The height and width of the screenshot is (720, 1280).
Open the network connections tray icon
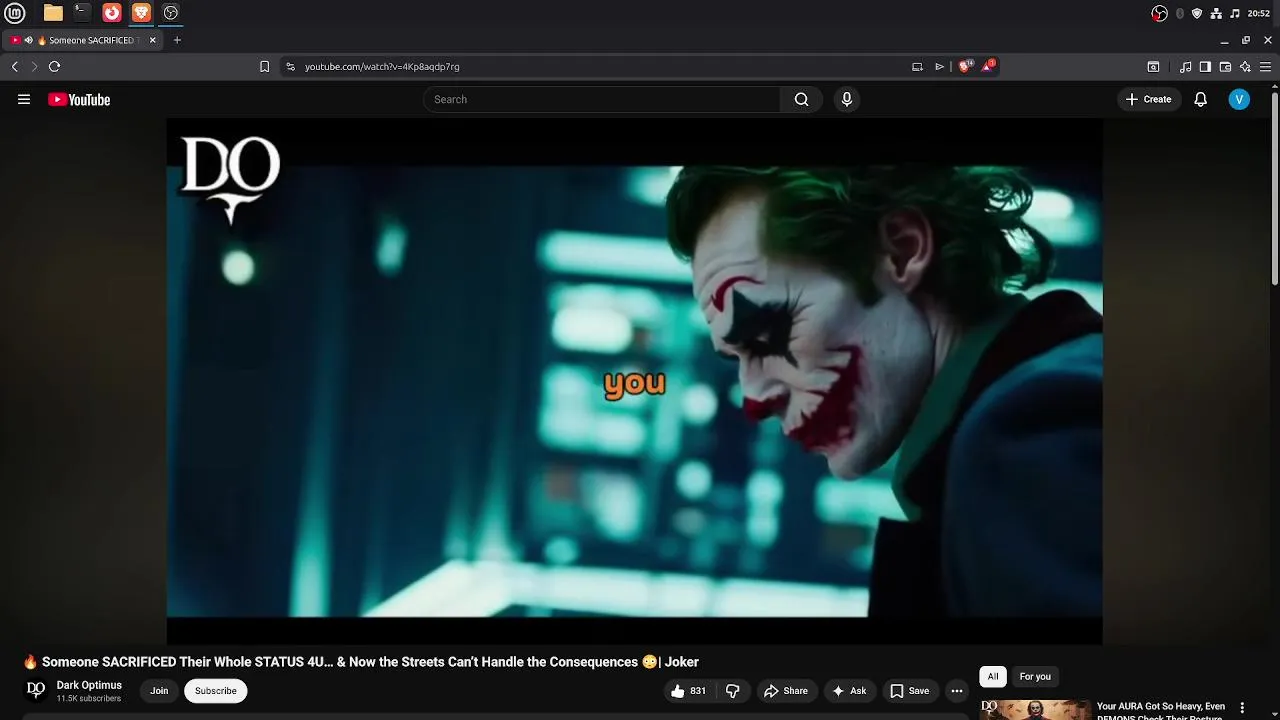pyautogui.click(x=1216, y=13)
